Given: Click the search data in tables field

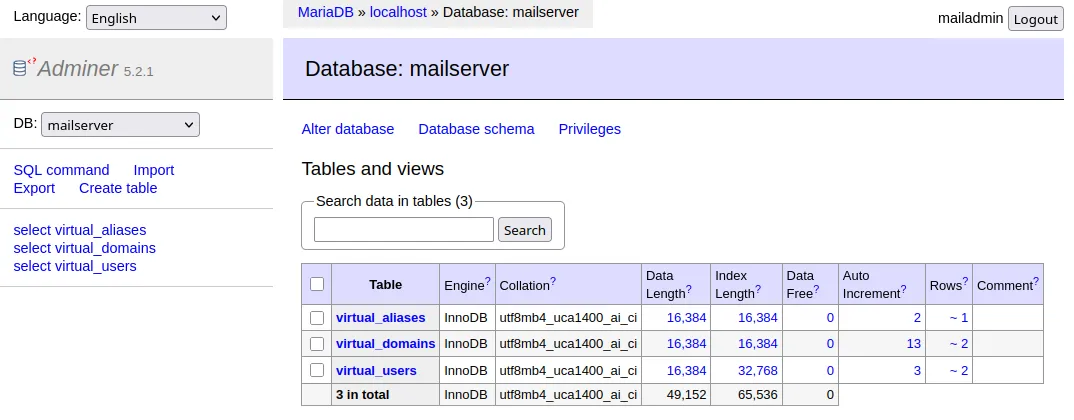Looking at the screenshot, I should (x=404, y=230).
